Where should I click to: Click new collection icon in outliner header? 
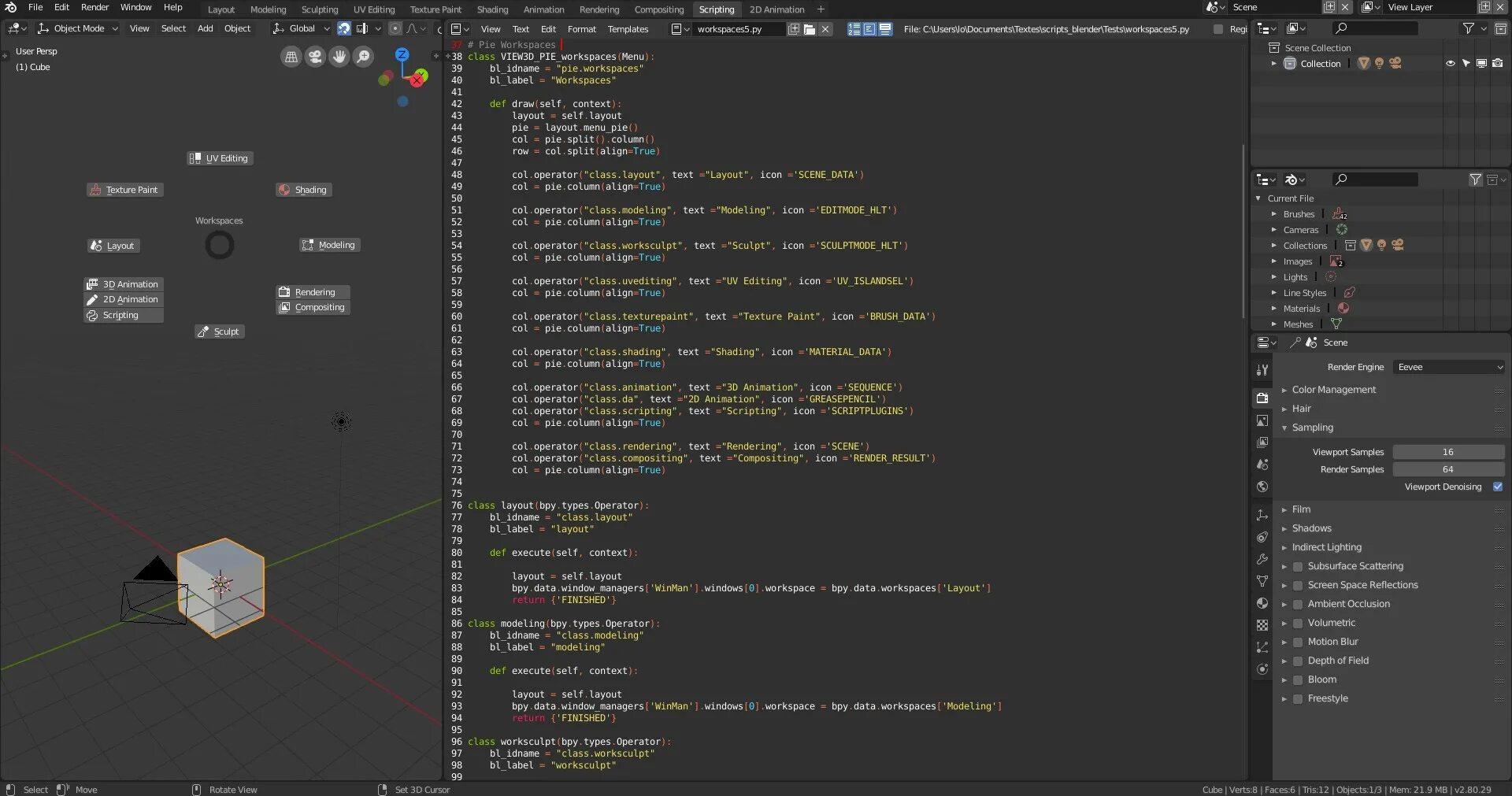1501,28
